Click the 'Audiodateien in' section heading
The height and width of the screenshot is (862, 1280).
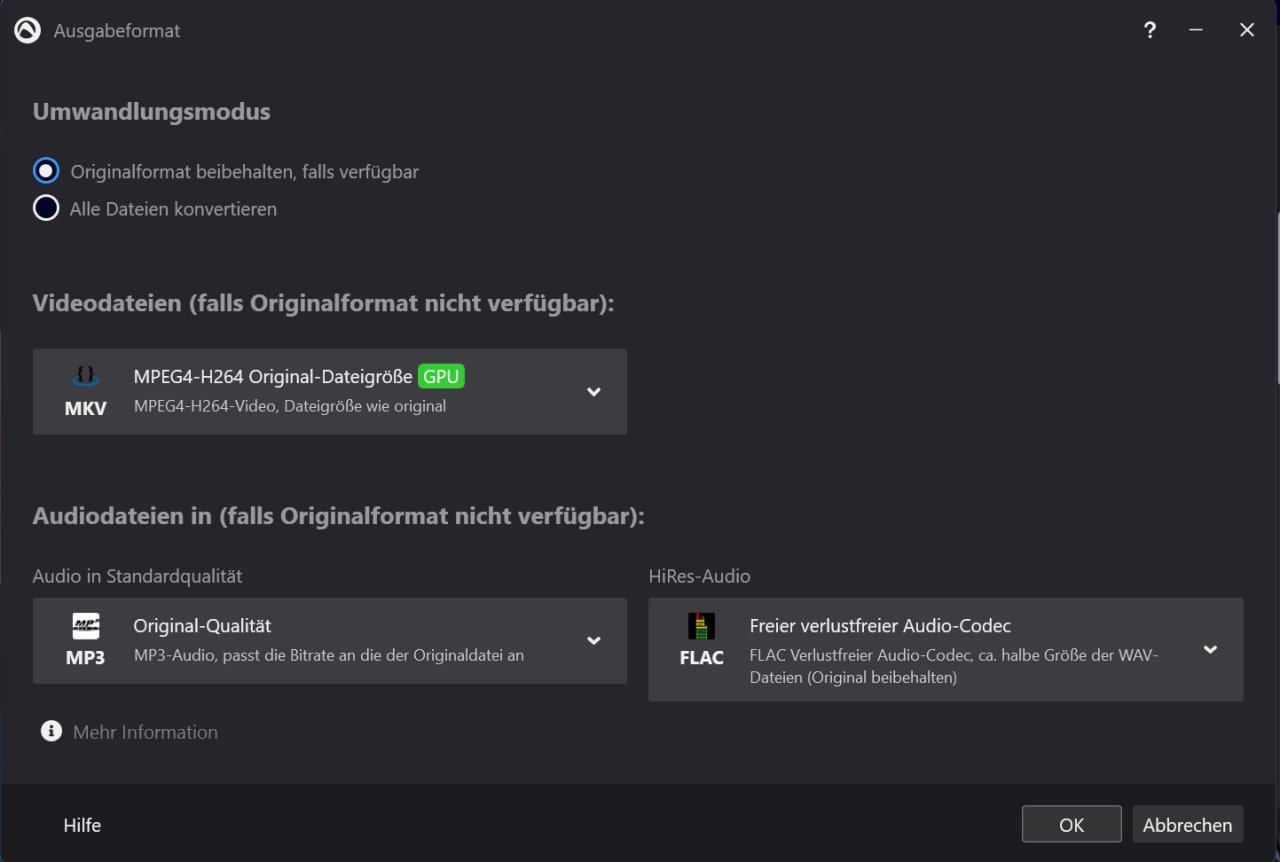pyautogui.click(x=338, y=516)
